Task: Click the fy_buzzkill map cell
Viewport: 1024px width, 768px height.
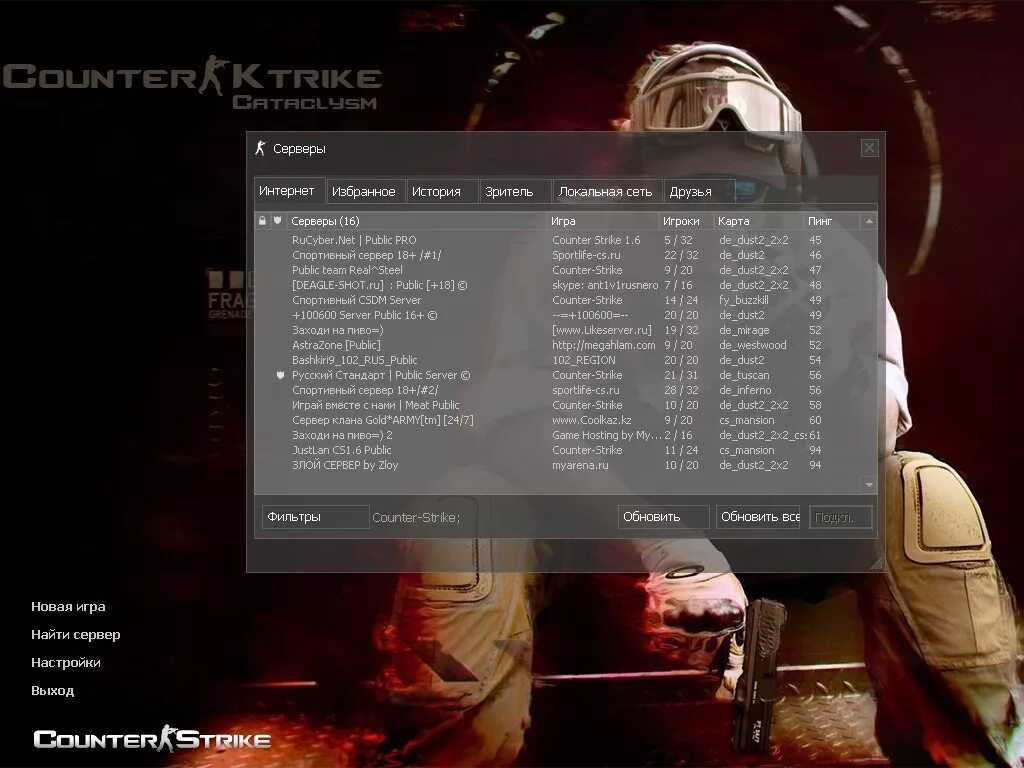Action: [x=744, y=300]
